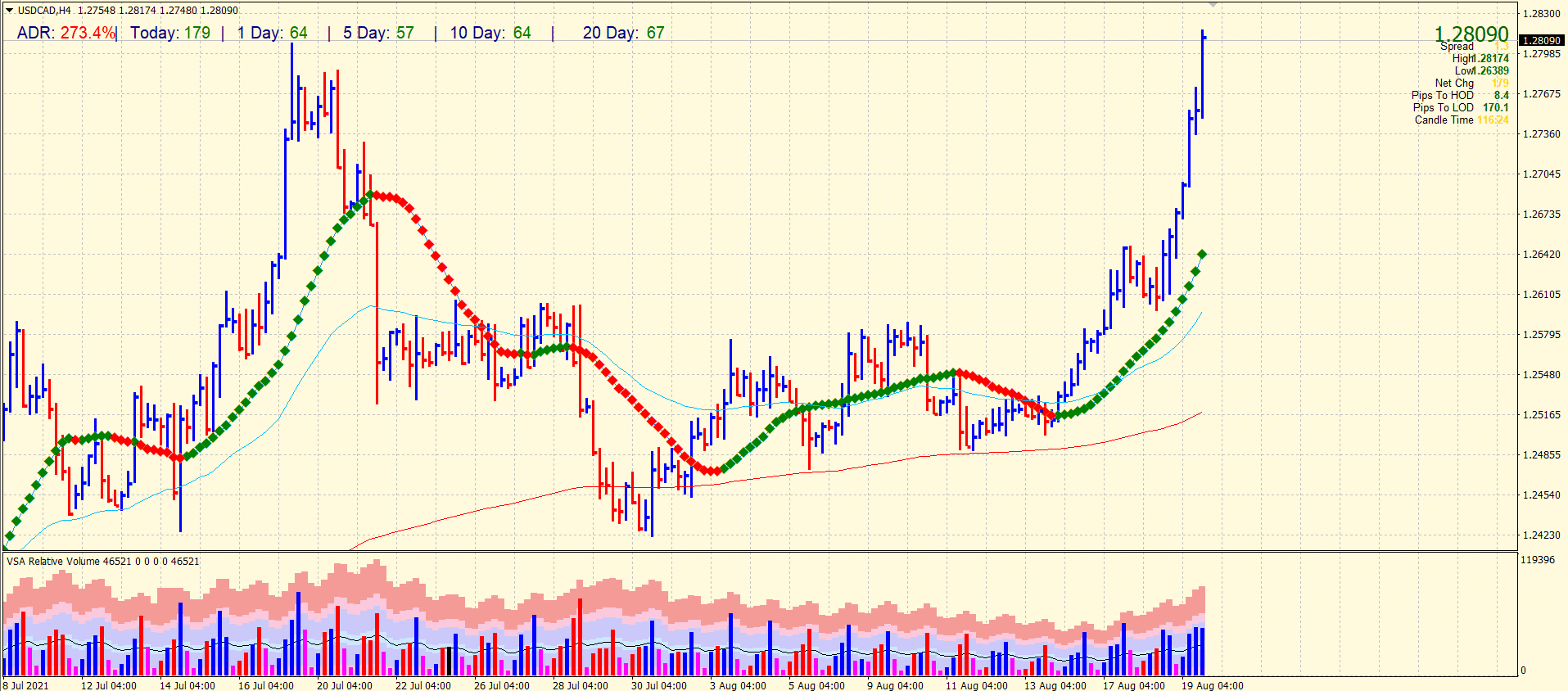The width and height of the screenshot is (1568, 691).
Task: Click the 12 Jul 04:00 time label
Action: click(x=109, y=685)
